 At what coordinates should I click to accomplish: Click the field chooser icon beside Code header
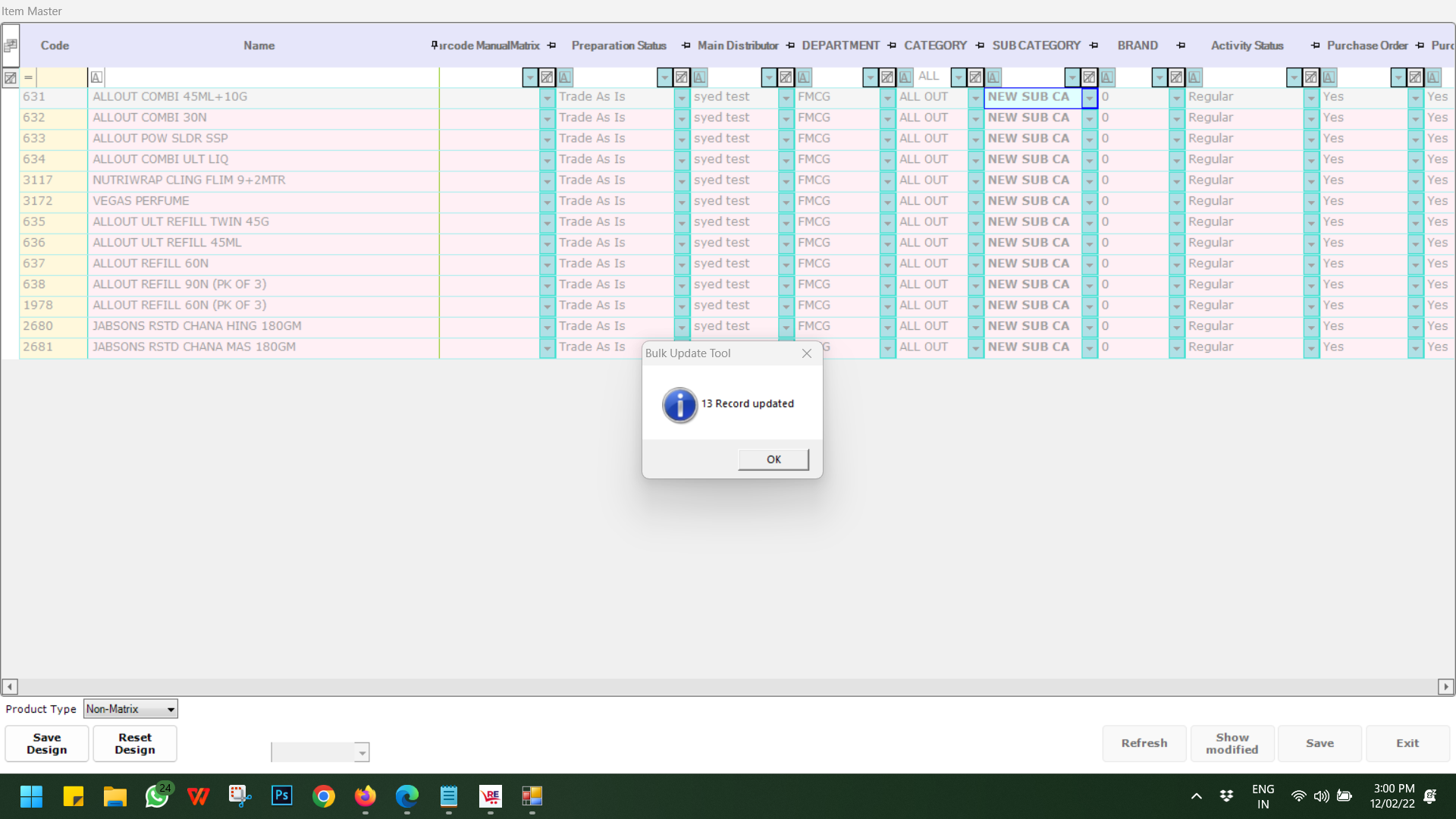pyautogui.click(x=11, y=45)
